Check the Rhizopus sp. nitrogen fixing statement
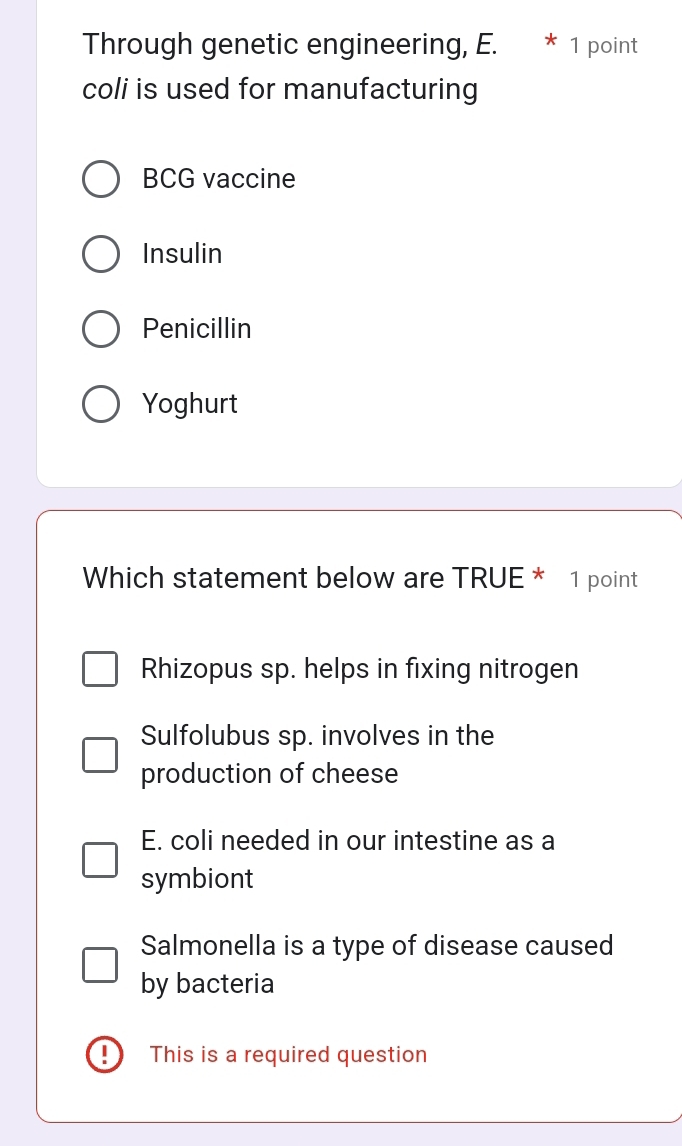This screenshot has height=1146, width=682. pos(100,668)
